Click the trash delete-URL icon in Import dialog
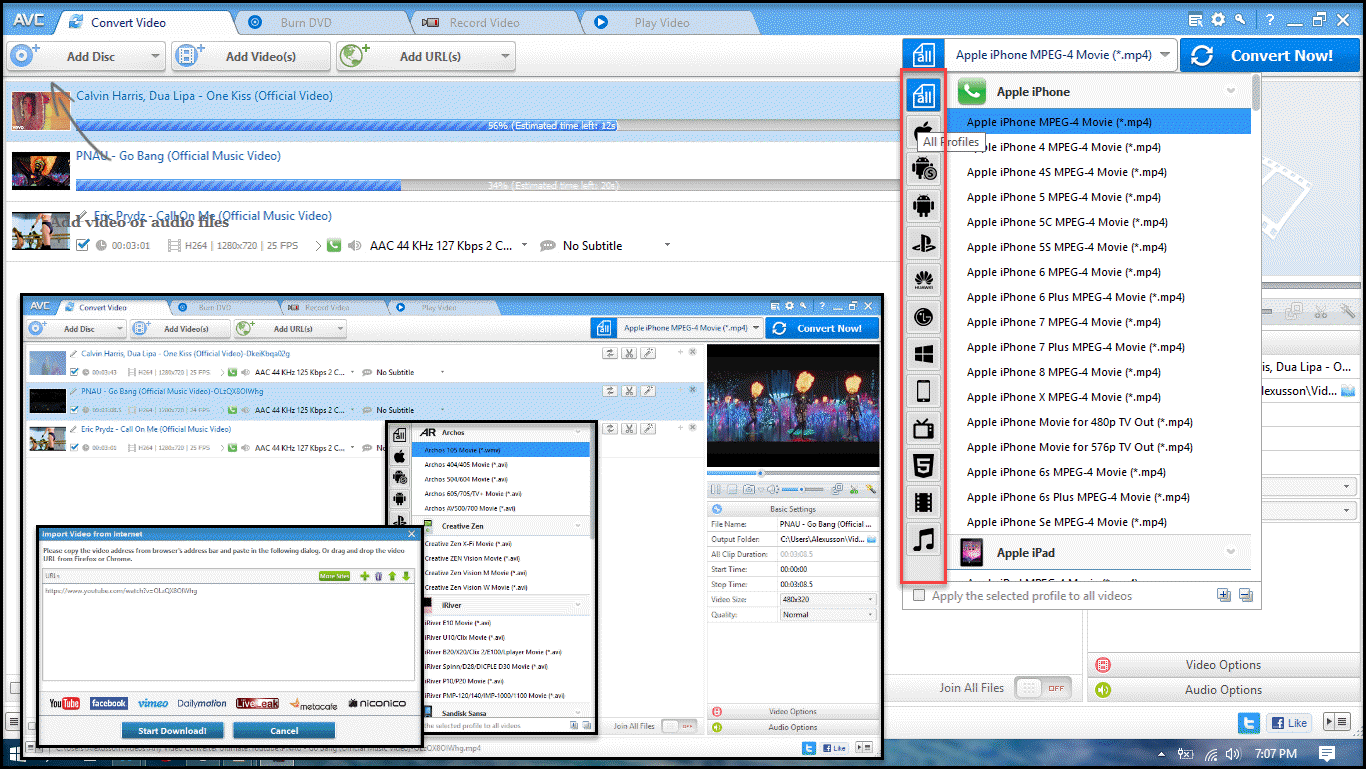Screen dimensions: 1366x769 coord(378,576)
